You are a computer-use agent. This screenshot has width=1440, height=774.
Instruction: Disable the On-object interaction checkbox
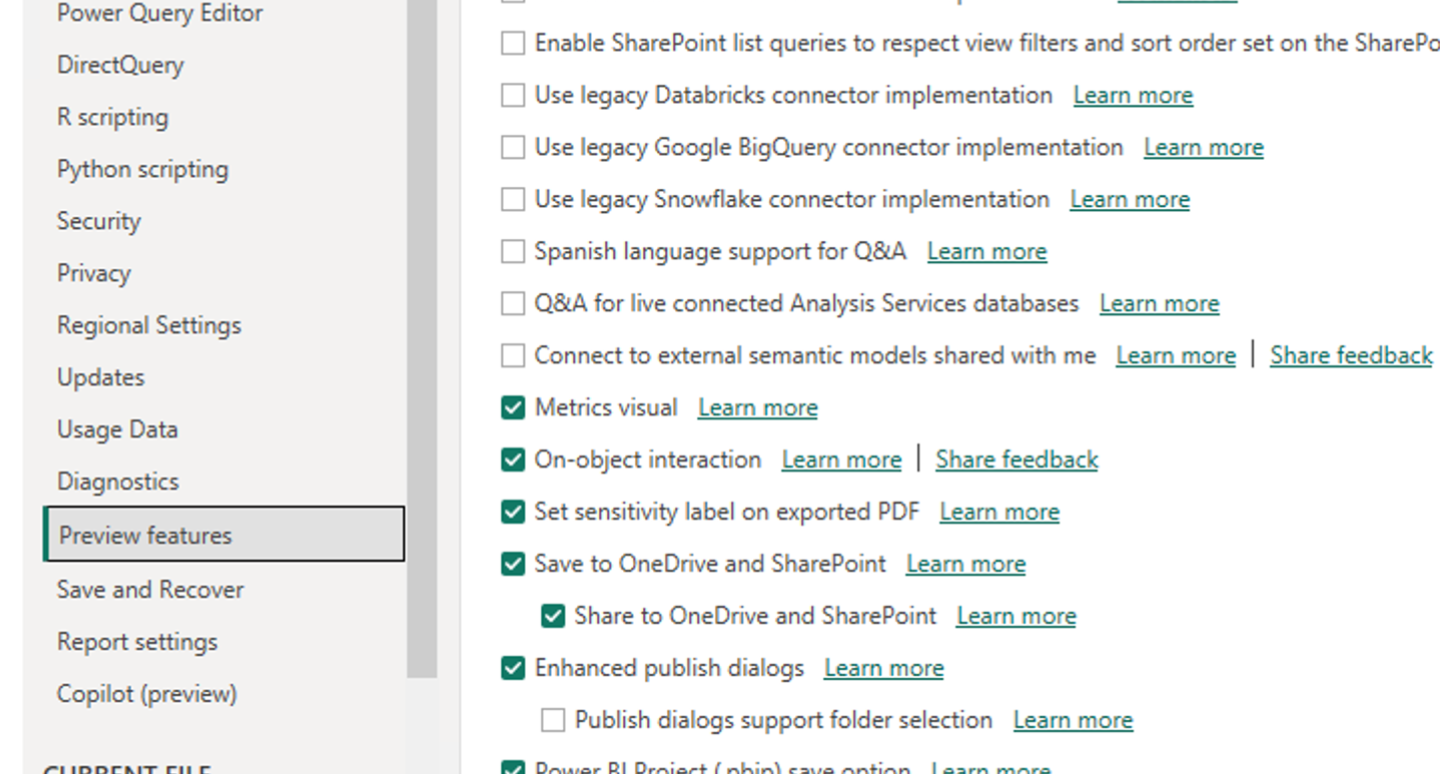pos(513,459)
